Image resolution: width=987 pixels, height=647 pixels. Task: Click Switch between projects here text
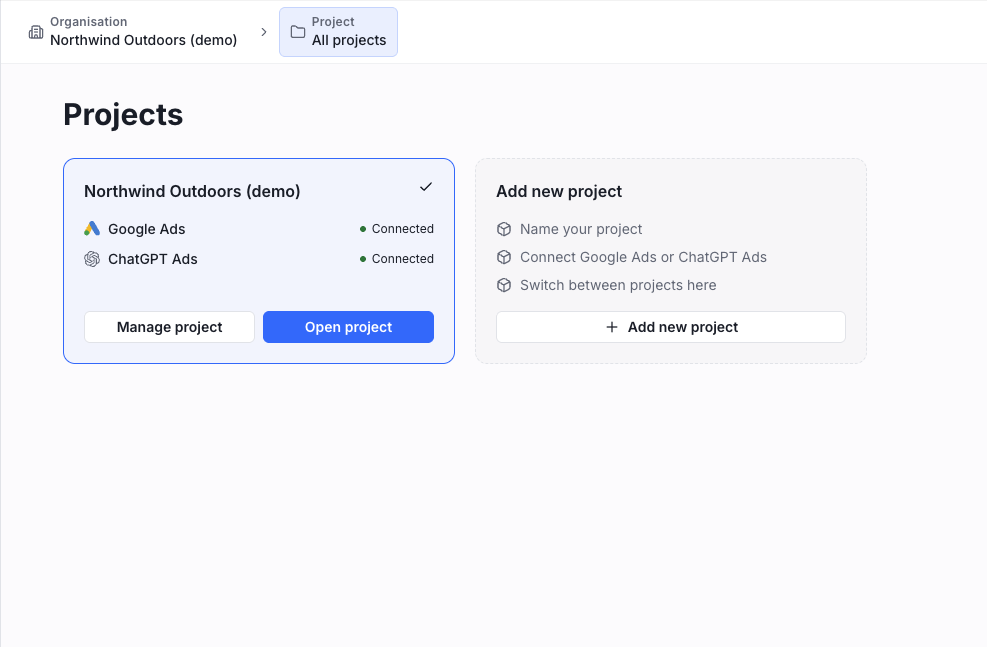click(x=618, y=285)
